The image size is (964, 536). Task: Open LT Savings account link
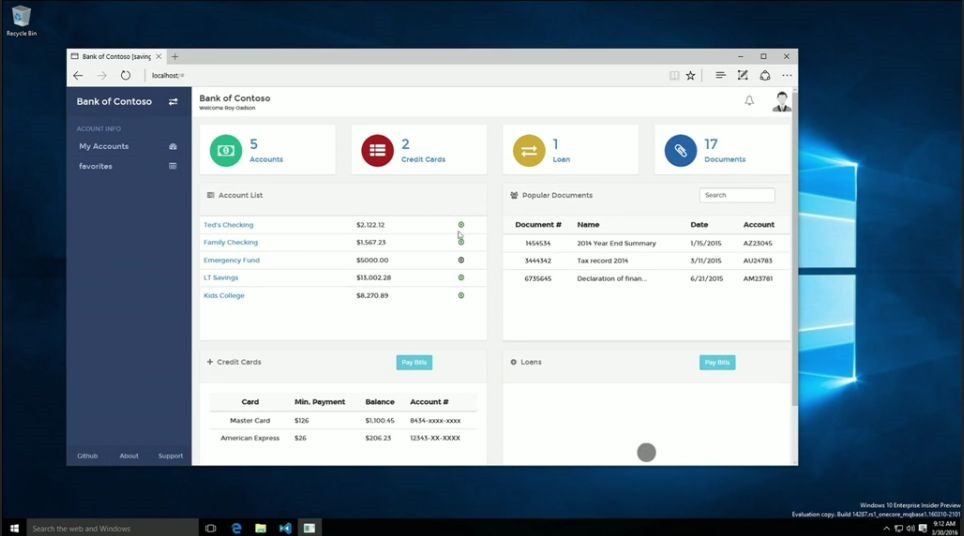pyautogui.click(x=221, y=278)
